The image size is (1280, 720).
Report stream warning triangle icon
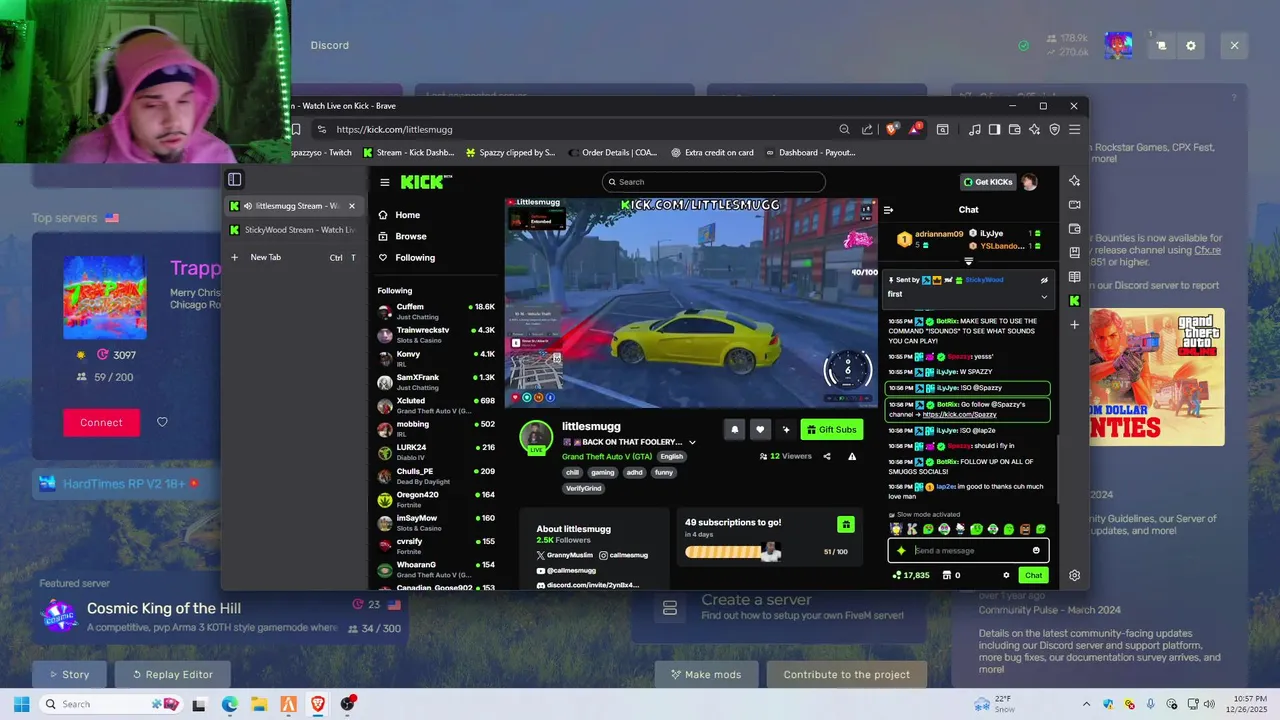852,456
